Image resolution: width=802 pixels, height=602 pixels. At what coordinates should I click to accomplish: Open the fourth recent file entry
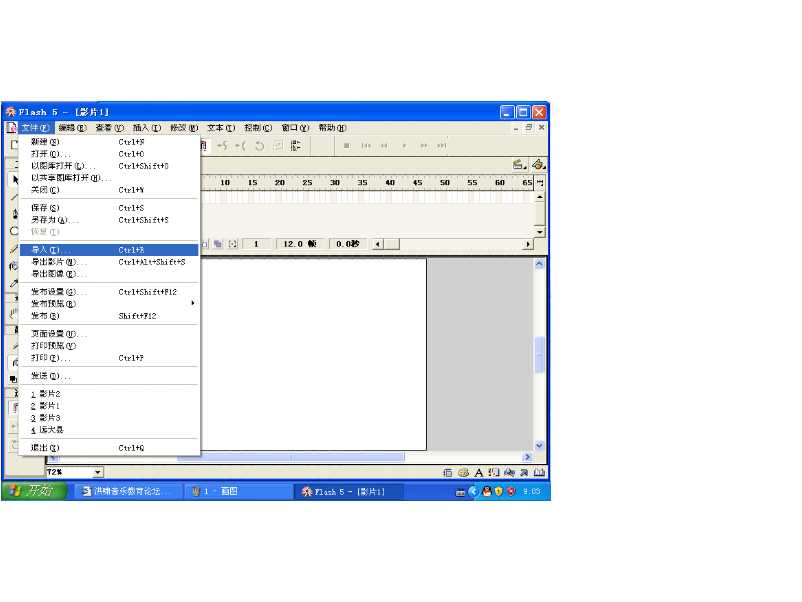pos(109,430)
